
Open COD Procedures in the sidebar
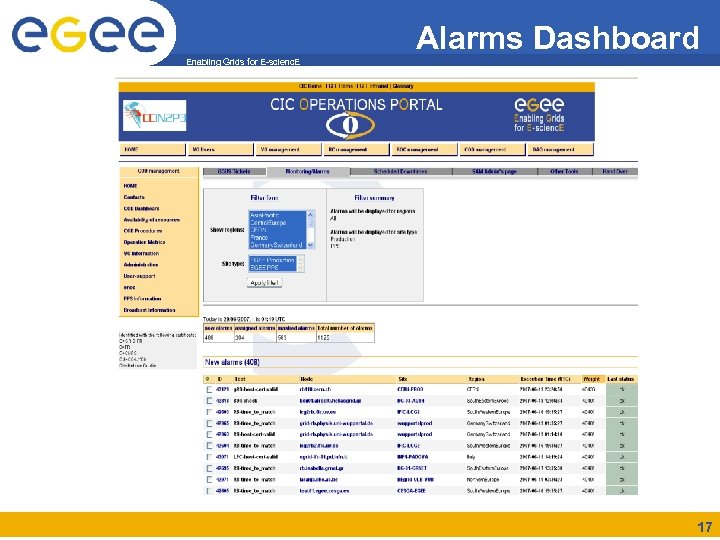(x=143, y=231)
